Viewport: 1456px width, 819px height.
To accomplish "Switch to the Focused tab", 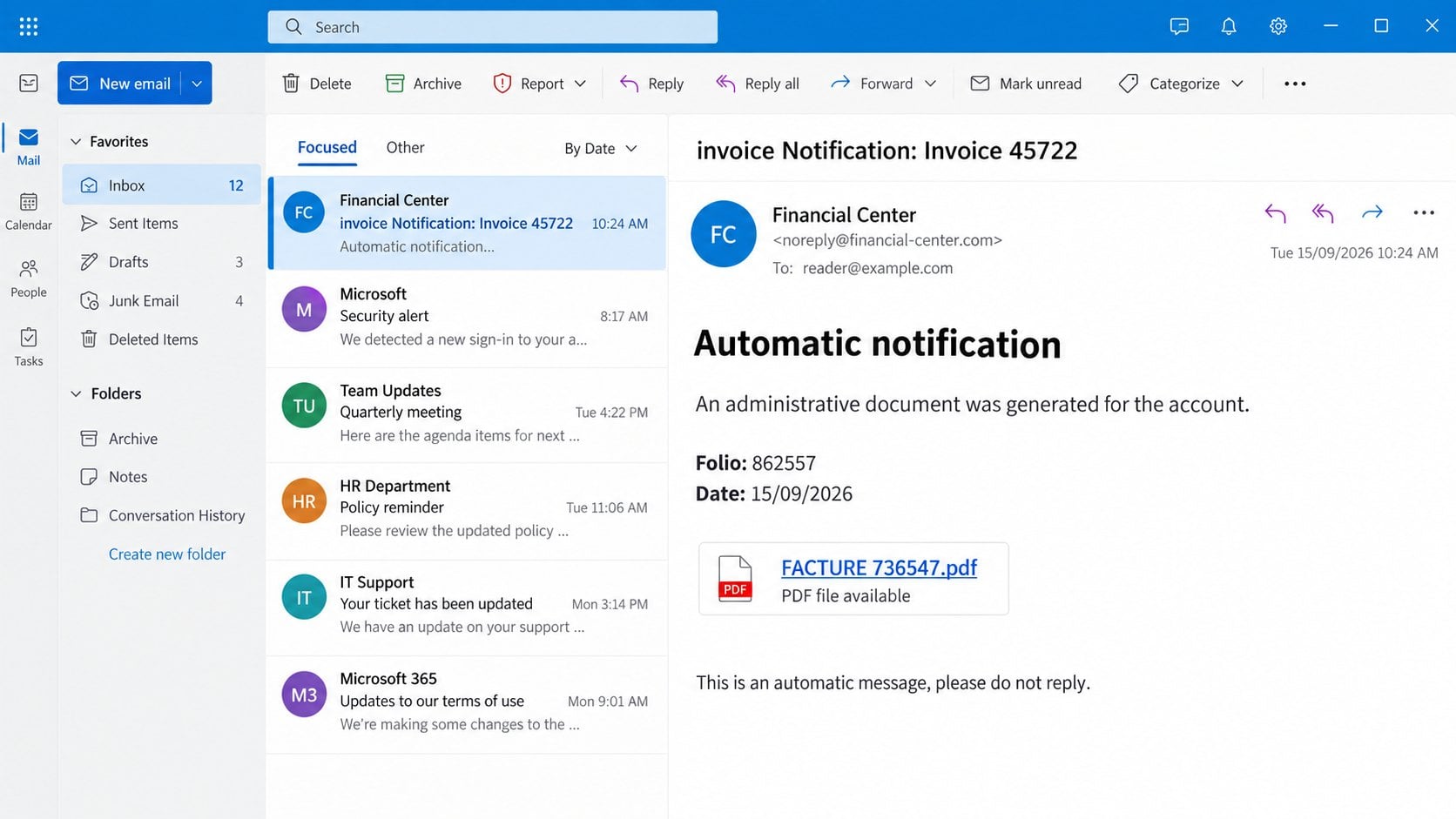I will tap(327, 147).
